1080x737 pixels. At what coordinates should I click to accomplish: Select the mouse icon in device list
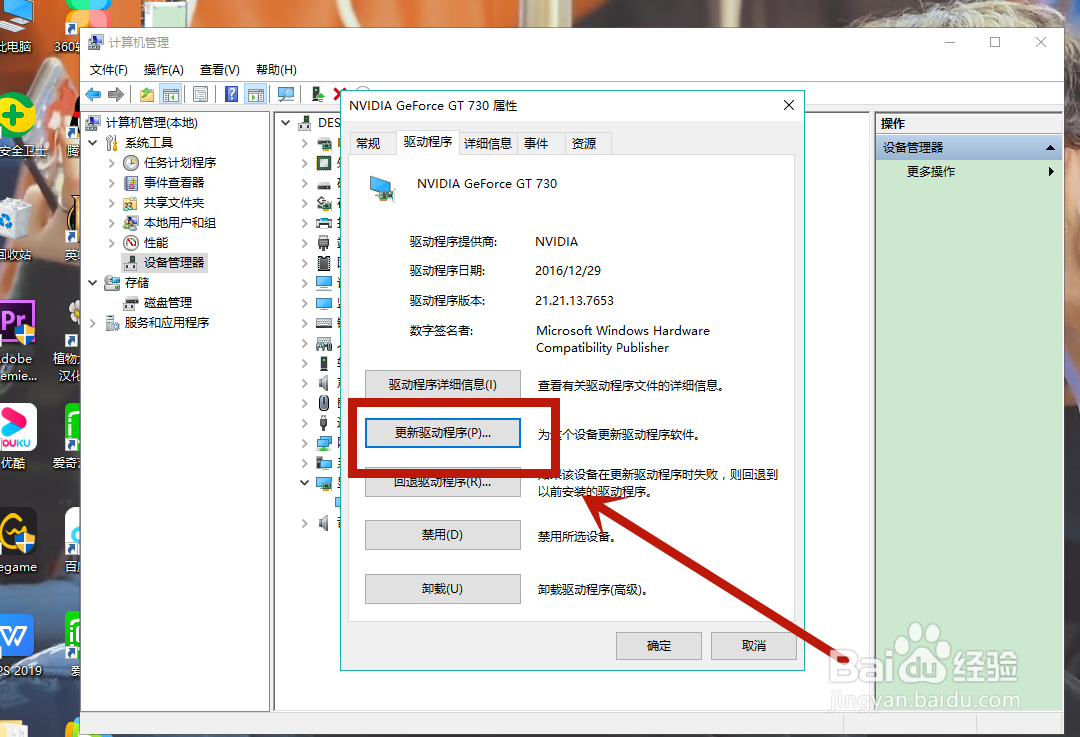click(x=324, y=403)
